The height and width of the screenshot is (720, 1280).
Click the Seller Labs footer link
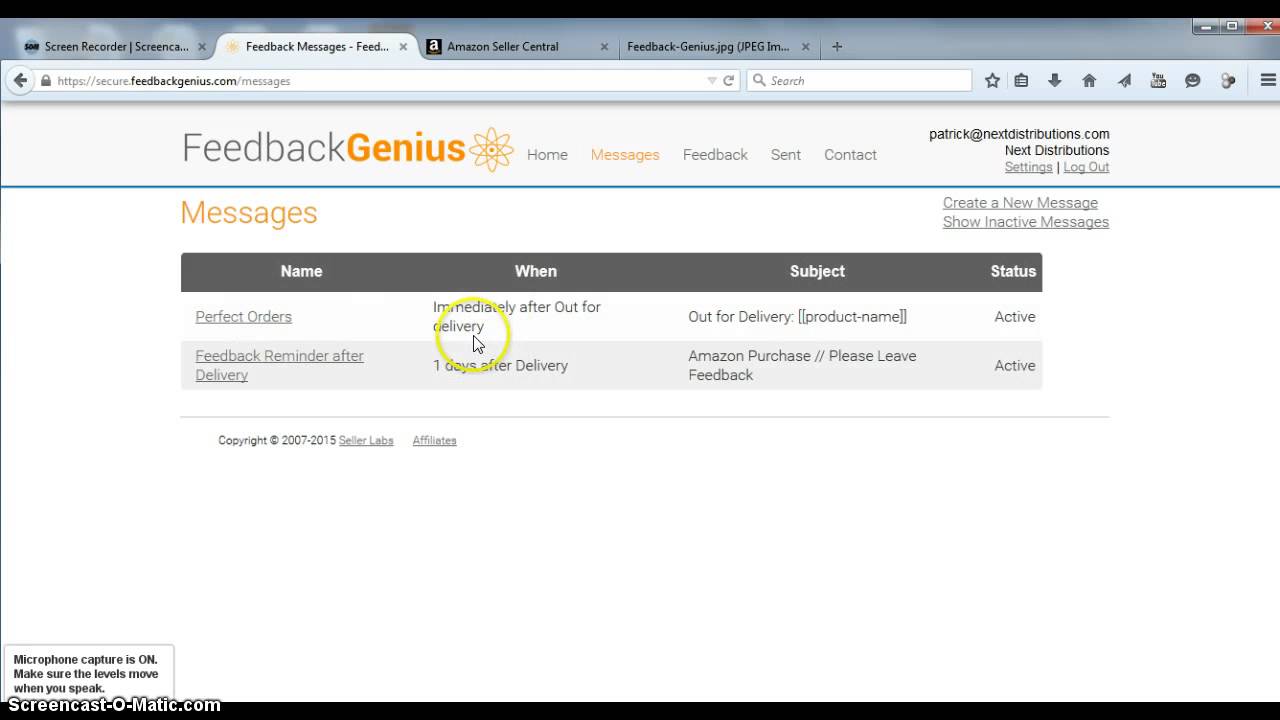pyautogui.click(x=366, y=441)
